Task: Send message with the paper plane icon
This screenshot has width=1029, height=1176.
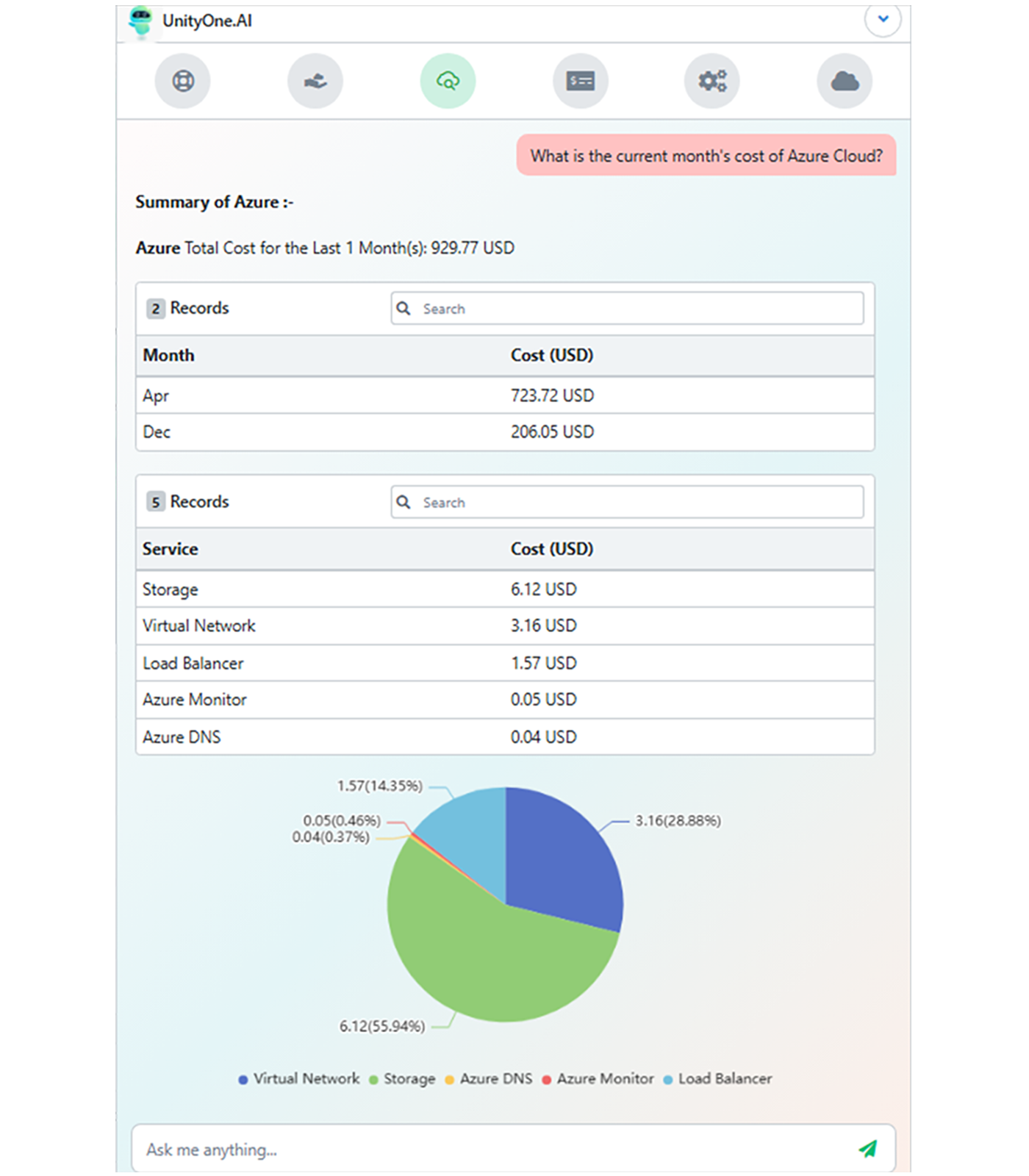Action: tap(868, 1149)
